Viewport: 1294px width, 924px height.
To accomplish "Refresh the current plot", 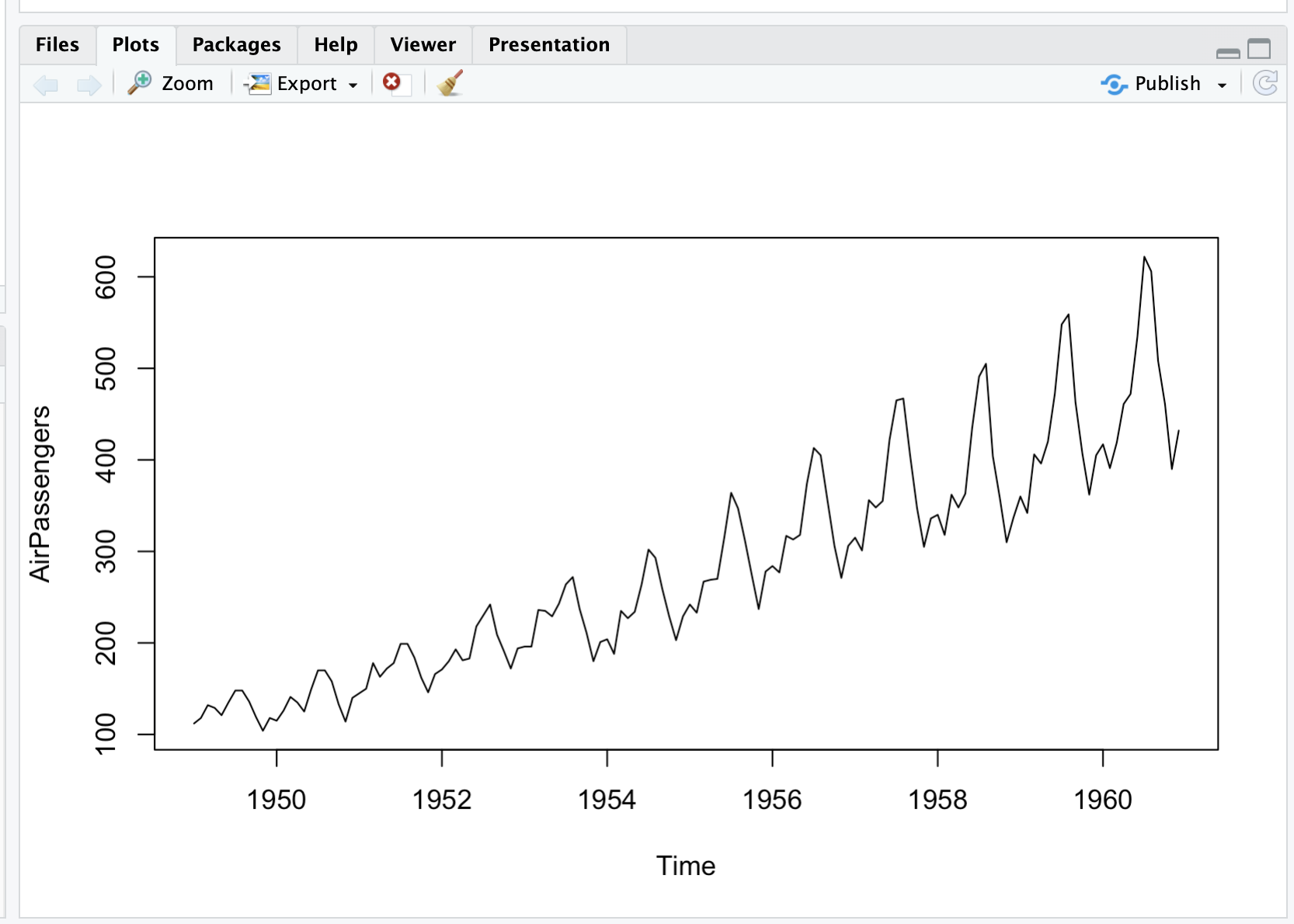I will point(1264,83).
